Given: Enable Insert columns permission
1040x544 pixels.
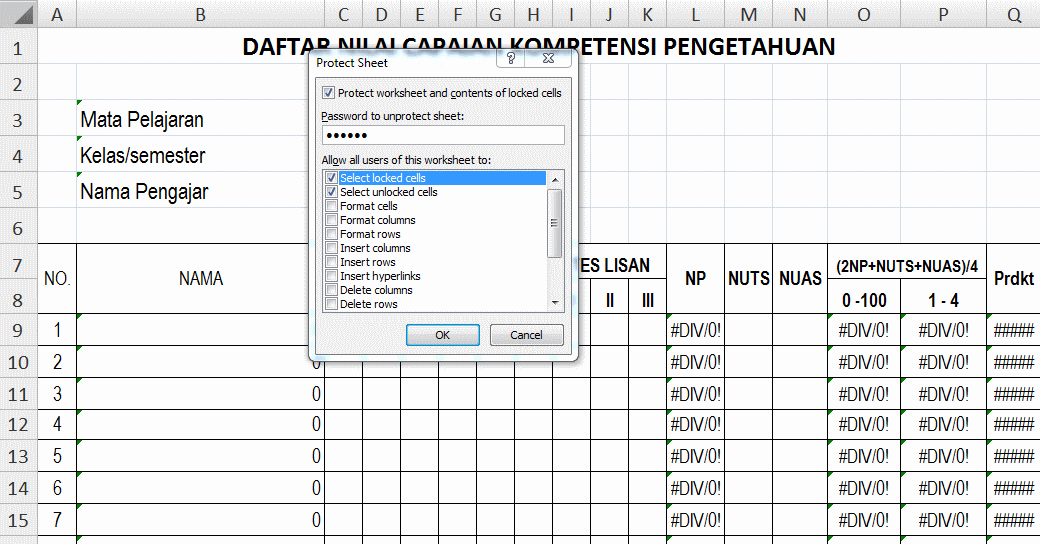Looking at the screenshot, I should [x=332, y=247].
